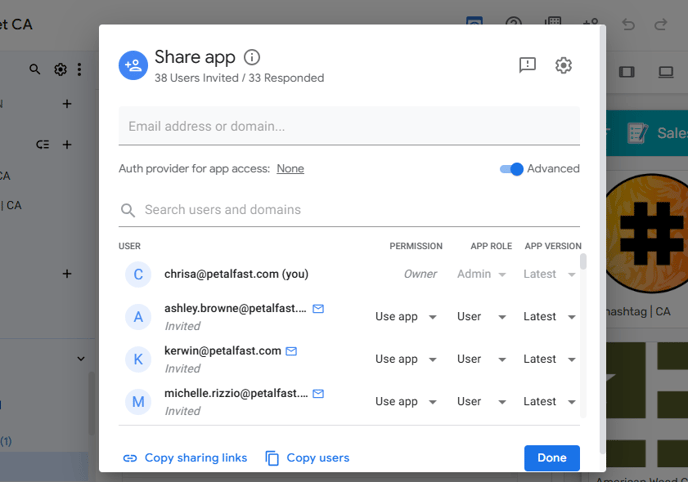Screen dimensions: 688x482
Task: Click email icon next to ashley.browne
Action: (x=318, y=309)
